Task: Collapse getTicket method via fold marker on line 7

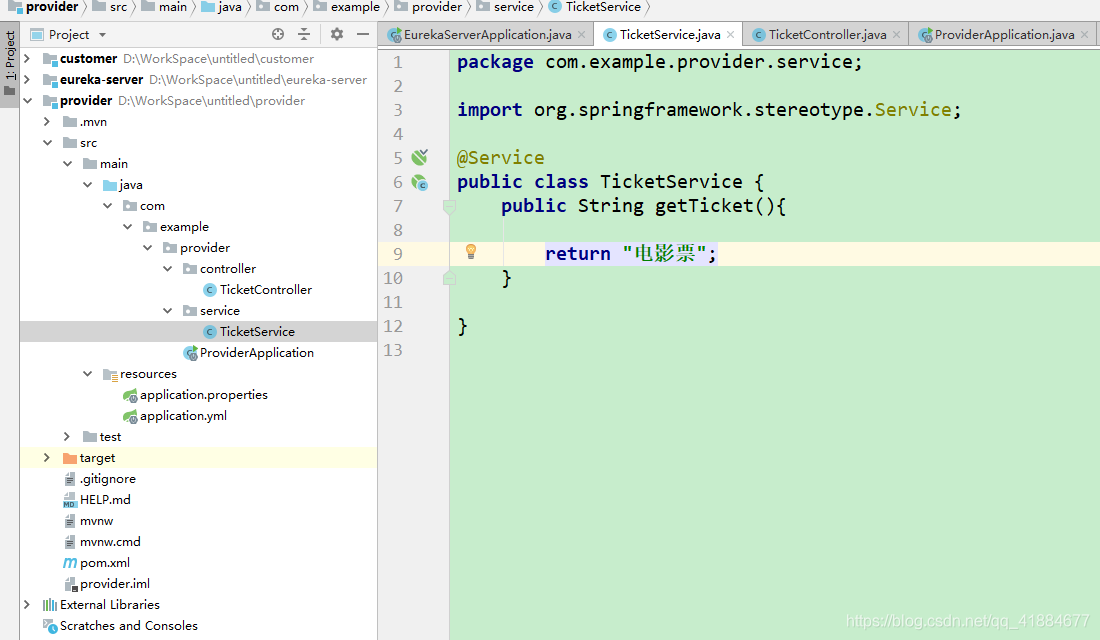Action: point(449,206)
